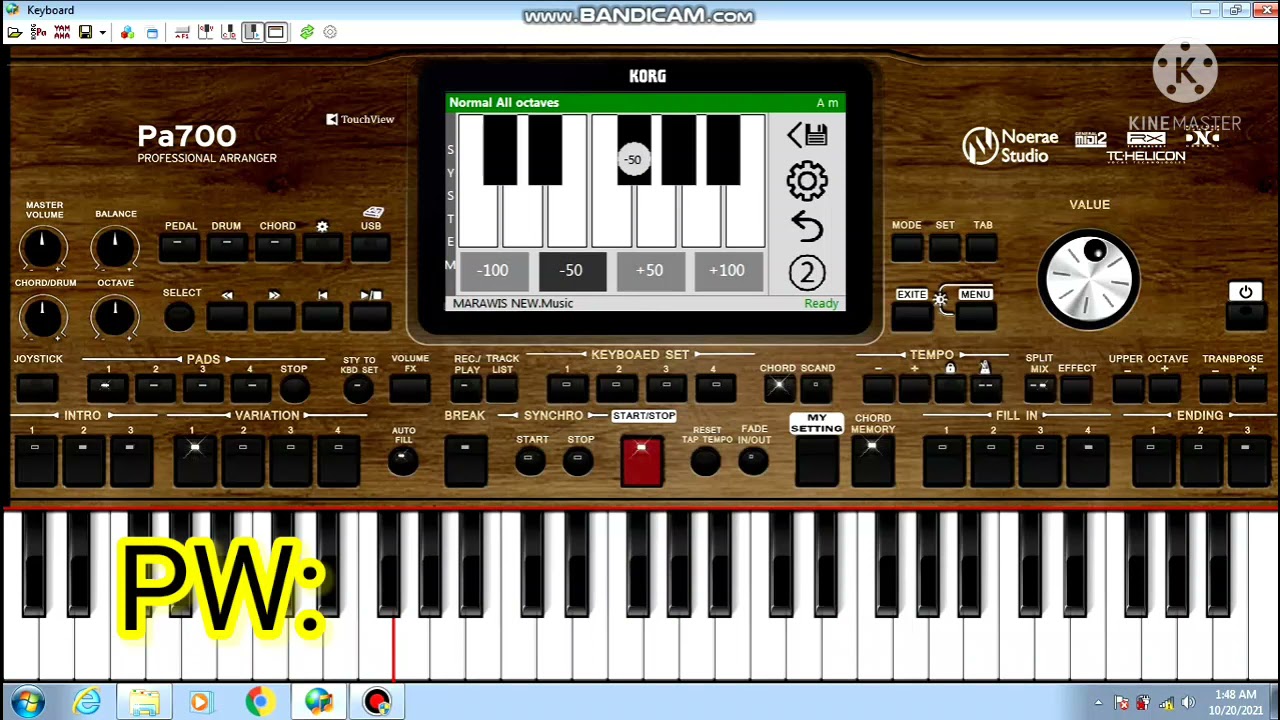
Task: Click the Value dial wheel
Action: pyautogui.click(x=1089, y=279)
